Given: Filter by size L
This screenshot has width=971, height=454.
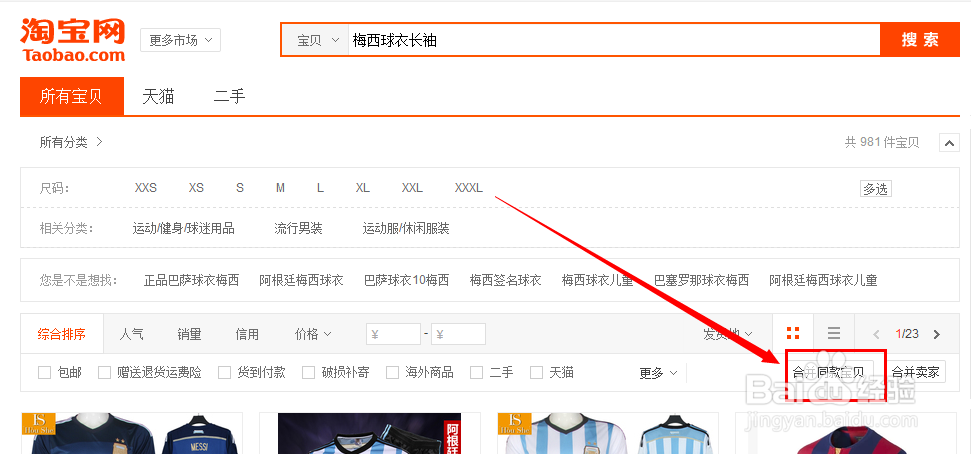Looking at the screenshot, I should [320, 188].
